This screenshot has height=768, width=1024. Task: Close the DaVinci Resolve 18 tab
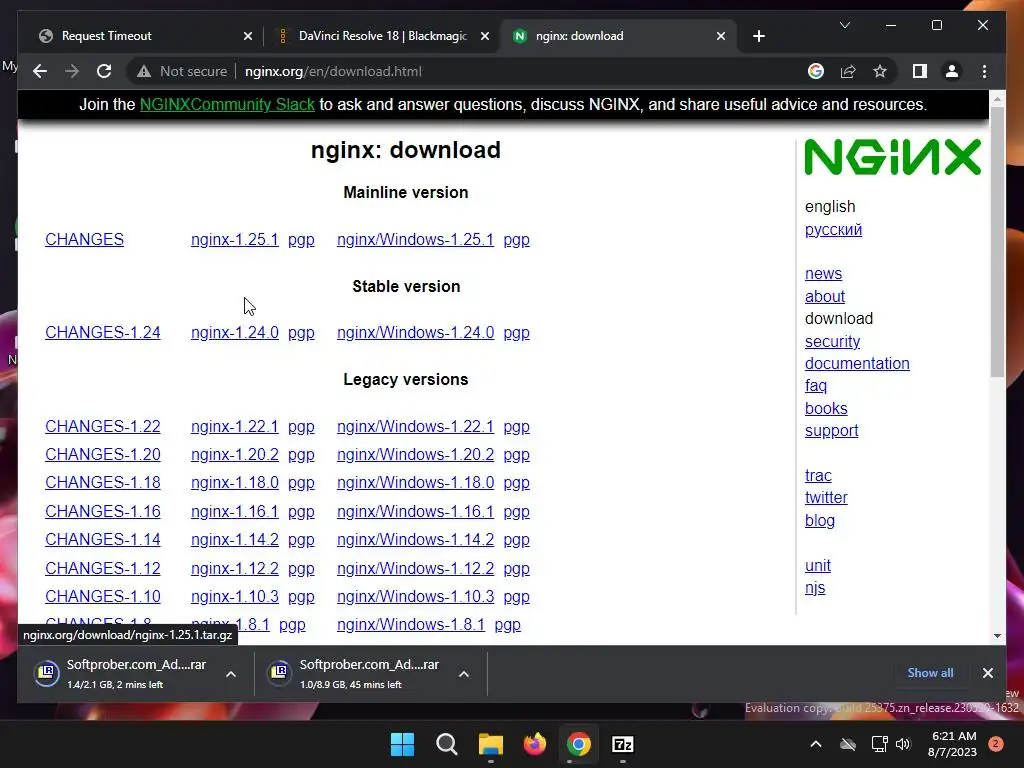[x=485, y=36]
